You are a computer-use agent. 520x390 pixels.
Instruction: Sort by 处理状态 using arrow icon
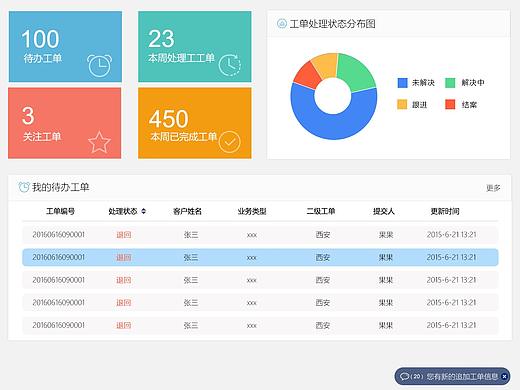pos(144,211)
